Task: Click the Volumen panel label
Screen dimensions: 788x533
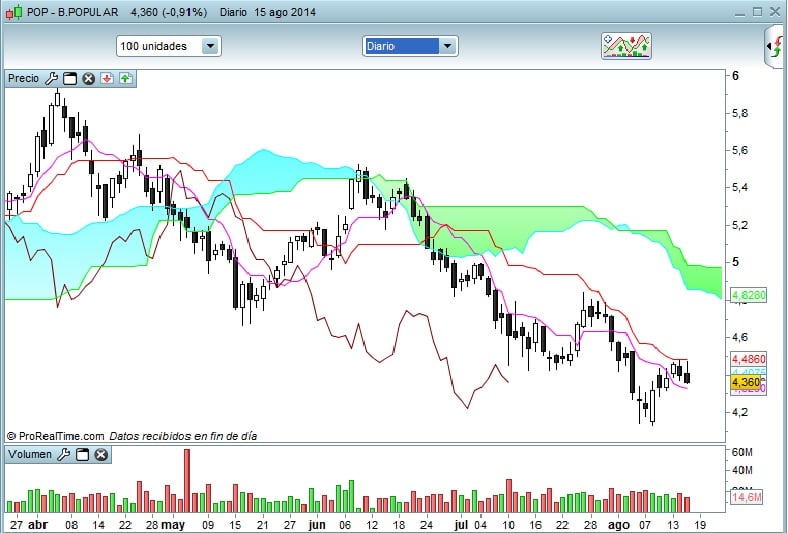Action: coord(30,455)
